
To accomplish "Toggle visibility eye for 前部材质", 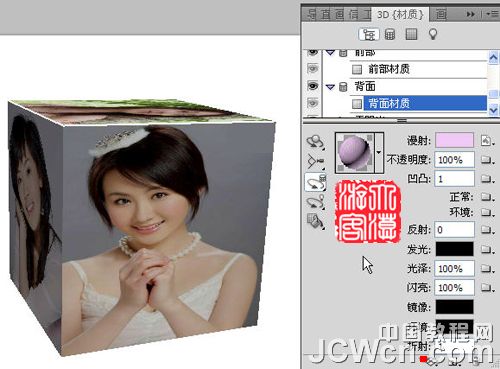I will (312, 69).
